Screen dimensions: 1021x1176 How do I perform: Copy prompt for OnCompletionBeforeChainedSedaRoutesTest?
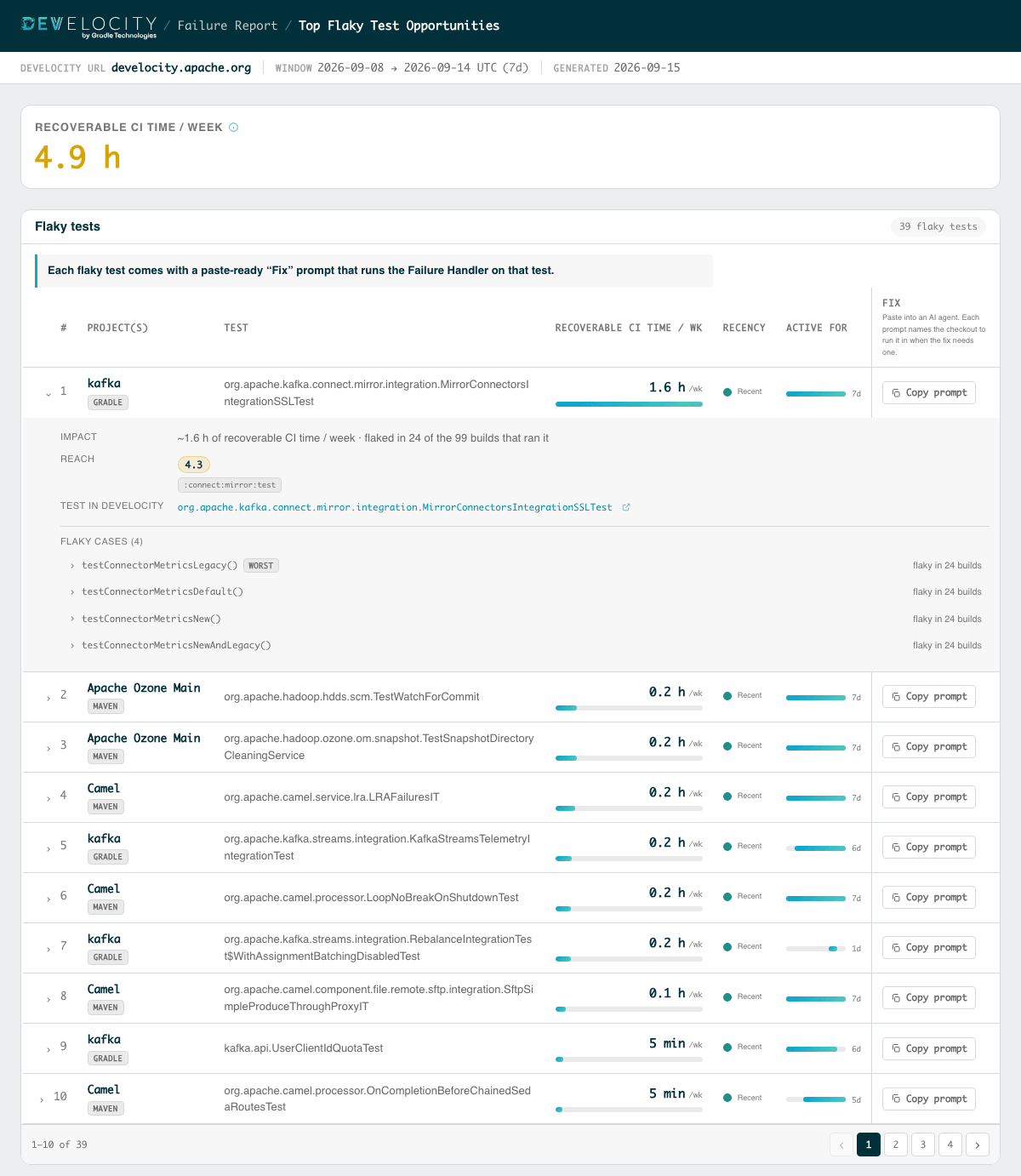click(x=929, y=1099)
